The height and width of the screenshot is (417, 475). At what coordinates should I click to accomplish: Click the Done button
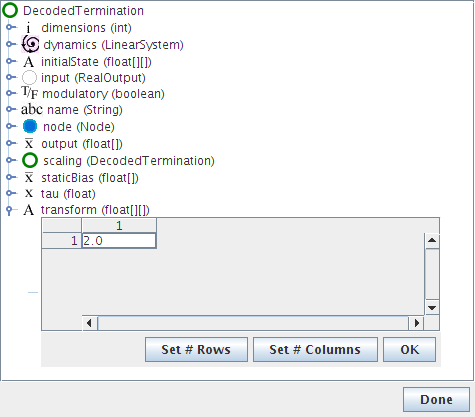click(x=436, y=399)
